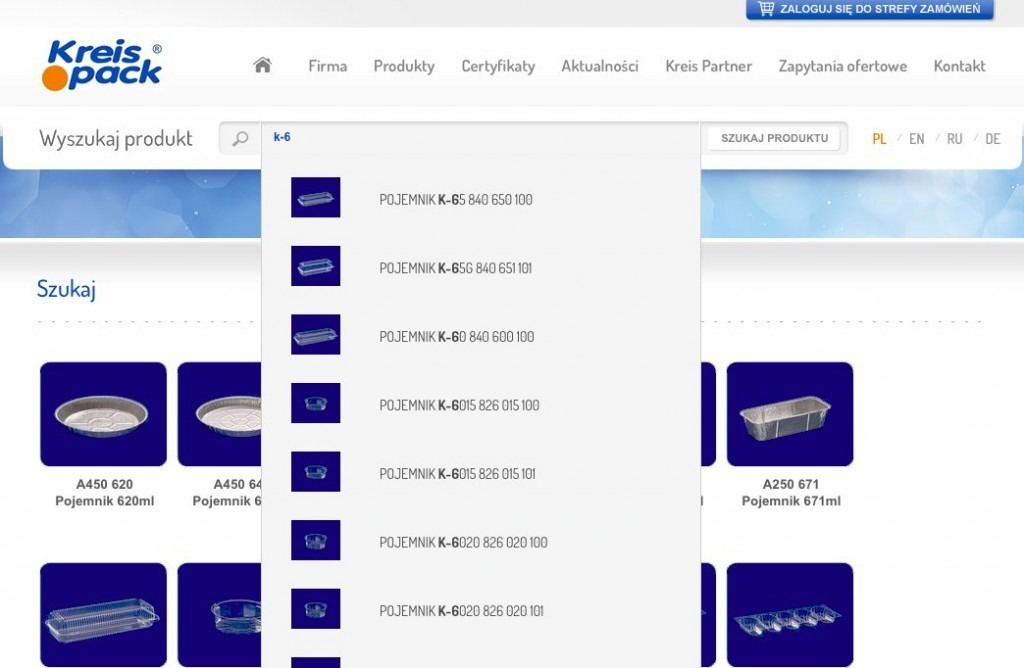This screenshot has height=668, width=1024.
Task: Switch language to EN
Action: 917,139
